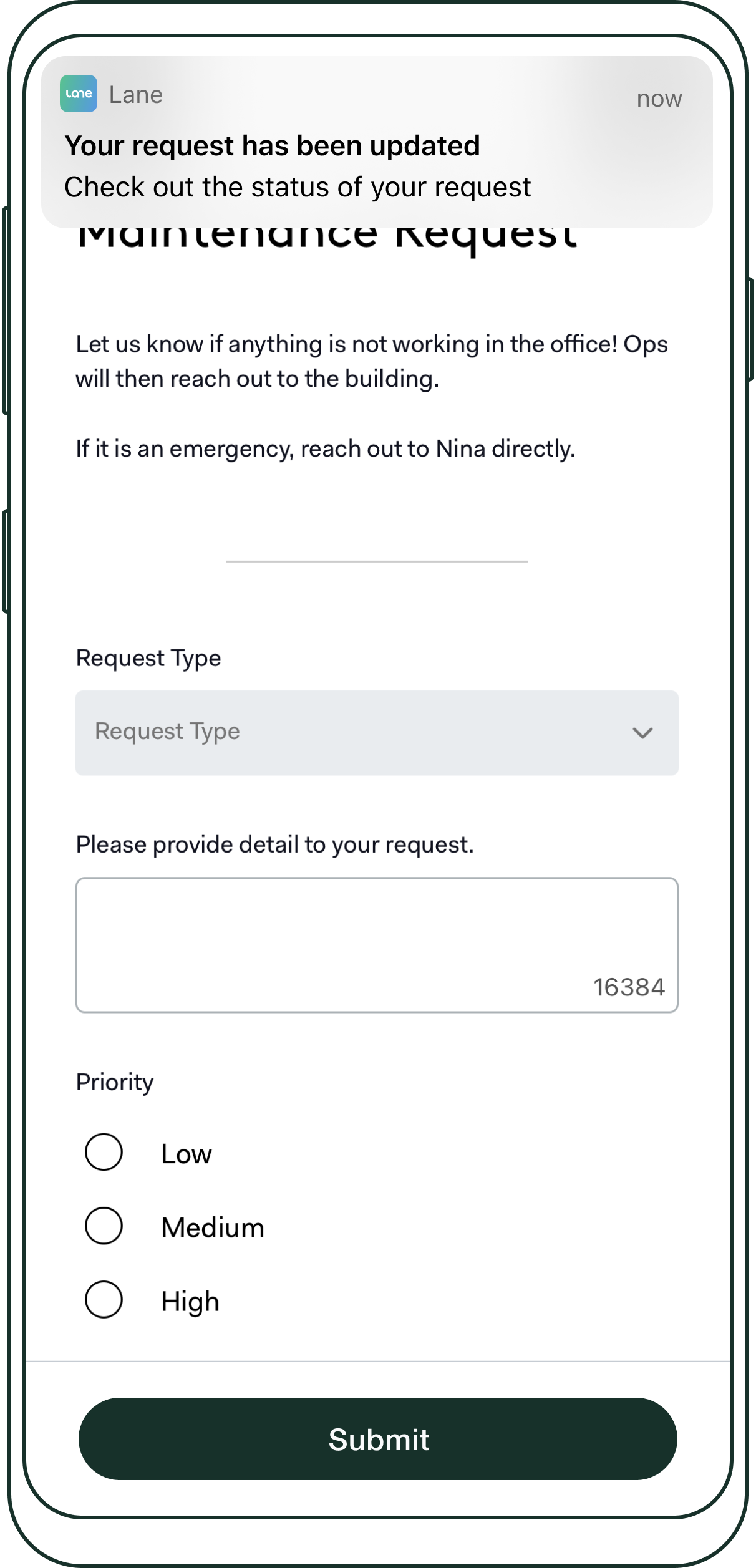Tap the Lane app icon in notification
Screen dimensions: 756x1568
(79, 94)
